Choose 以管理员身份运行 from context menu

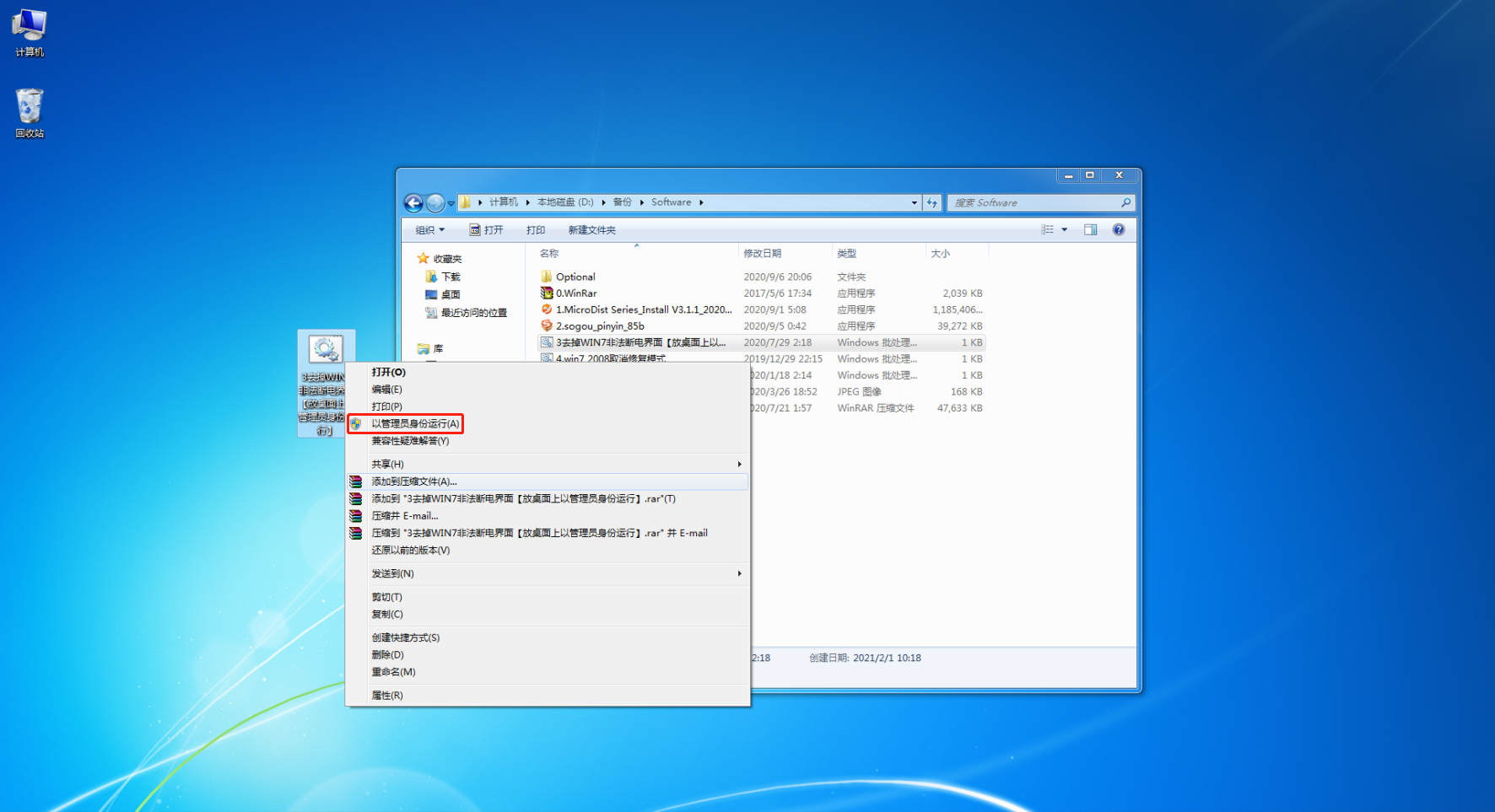[415, 424]
